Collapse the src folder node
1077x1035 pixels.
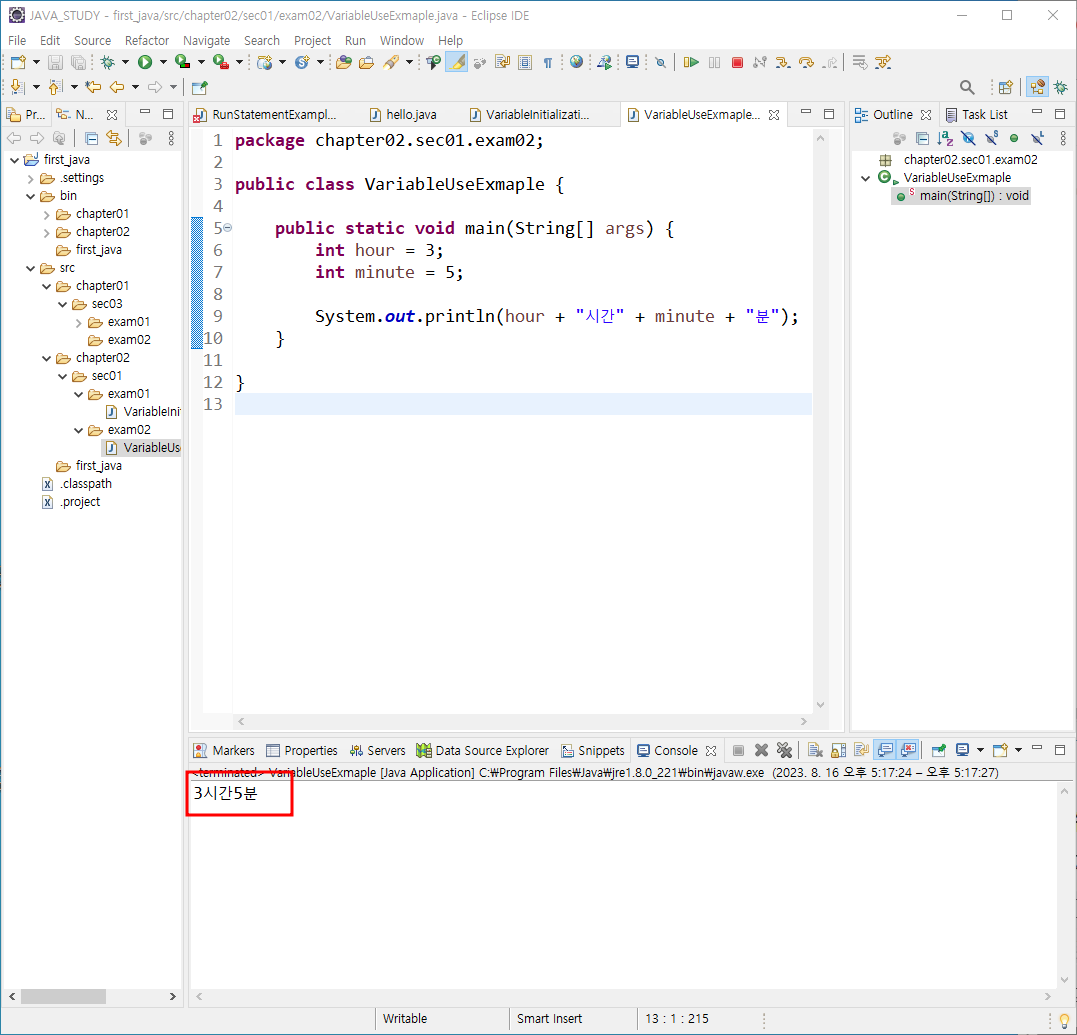(30, 269)
